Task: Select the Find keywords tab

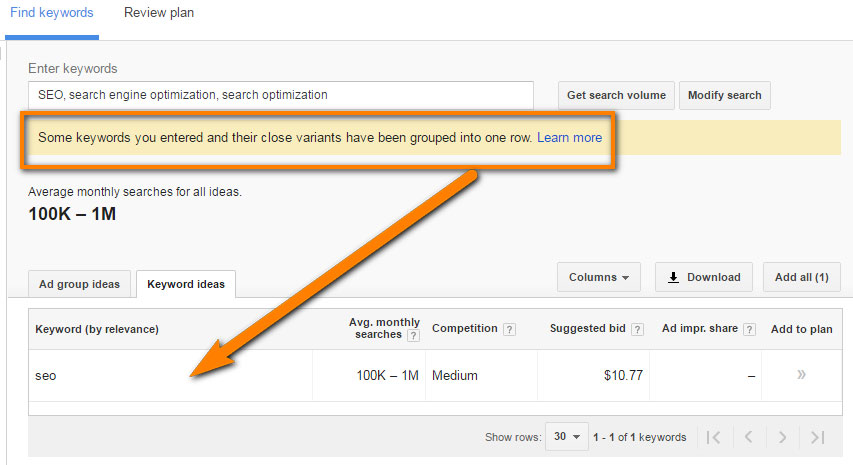Action: 52,13
